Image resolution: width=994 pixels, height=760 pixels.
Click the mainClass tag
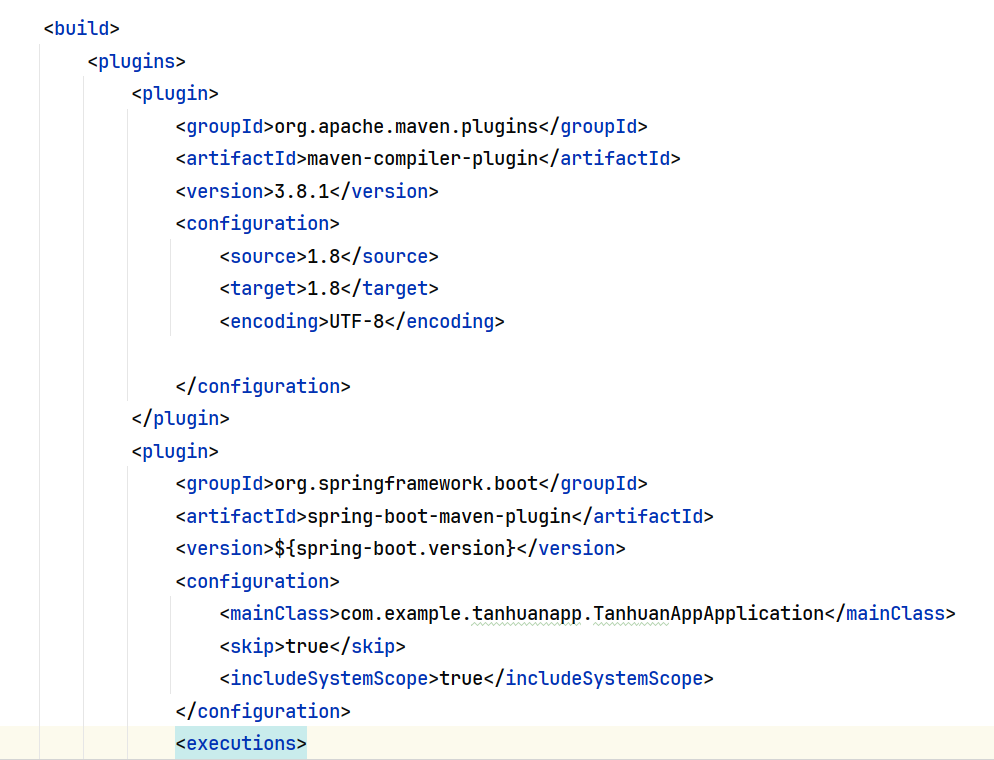(280, 613)
